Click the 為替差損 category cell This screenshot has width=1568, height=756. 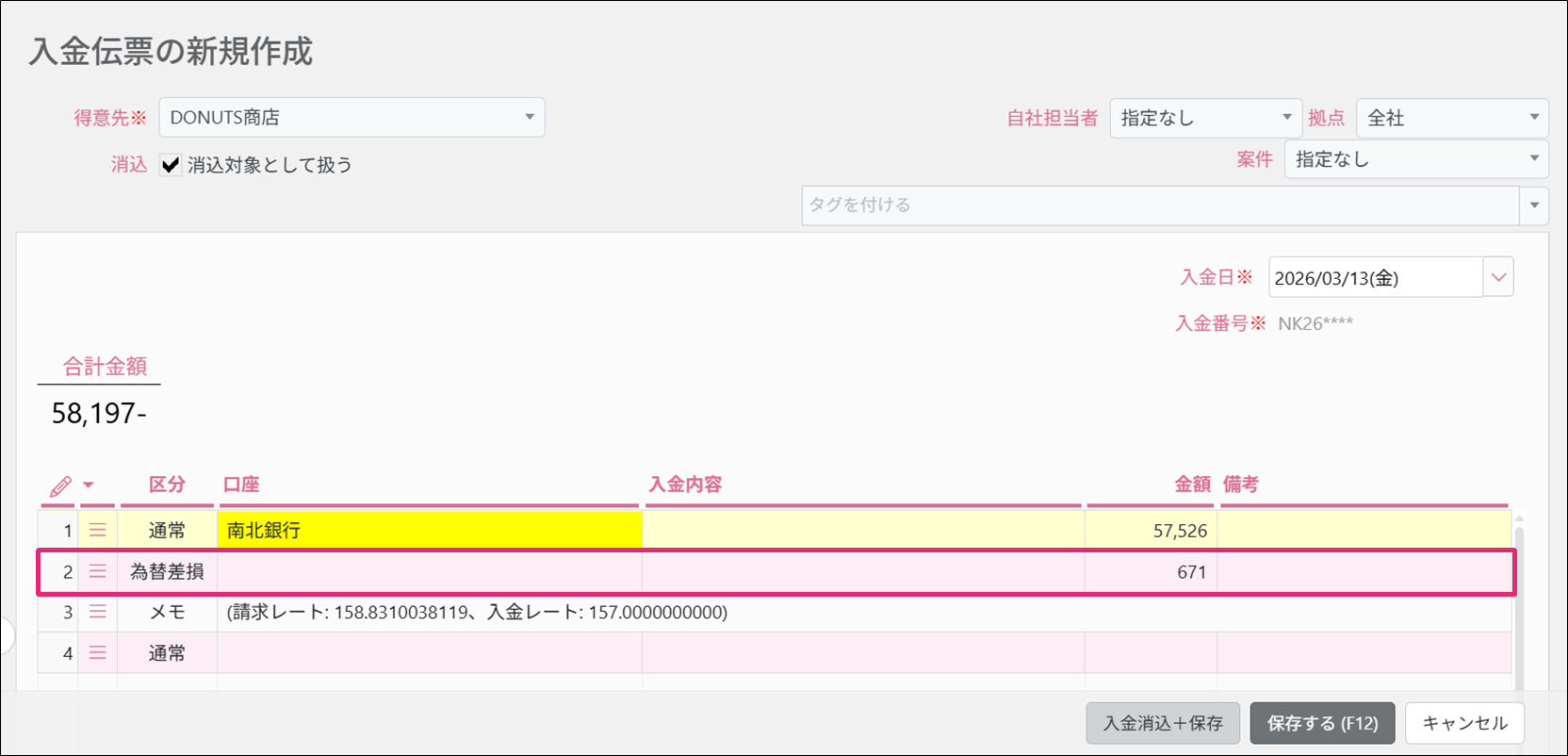[x=167, y=571]
